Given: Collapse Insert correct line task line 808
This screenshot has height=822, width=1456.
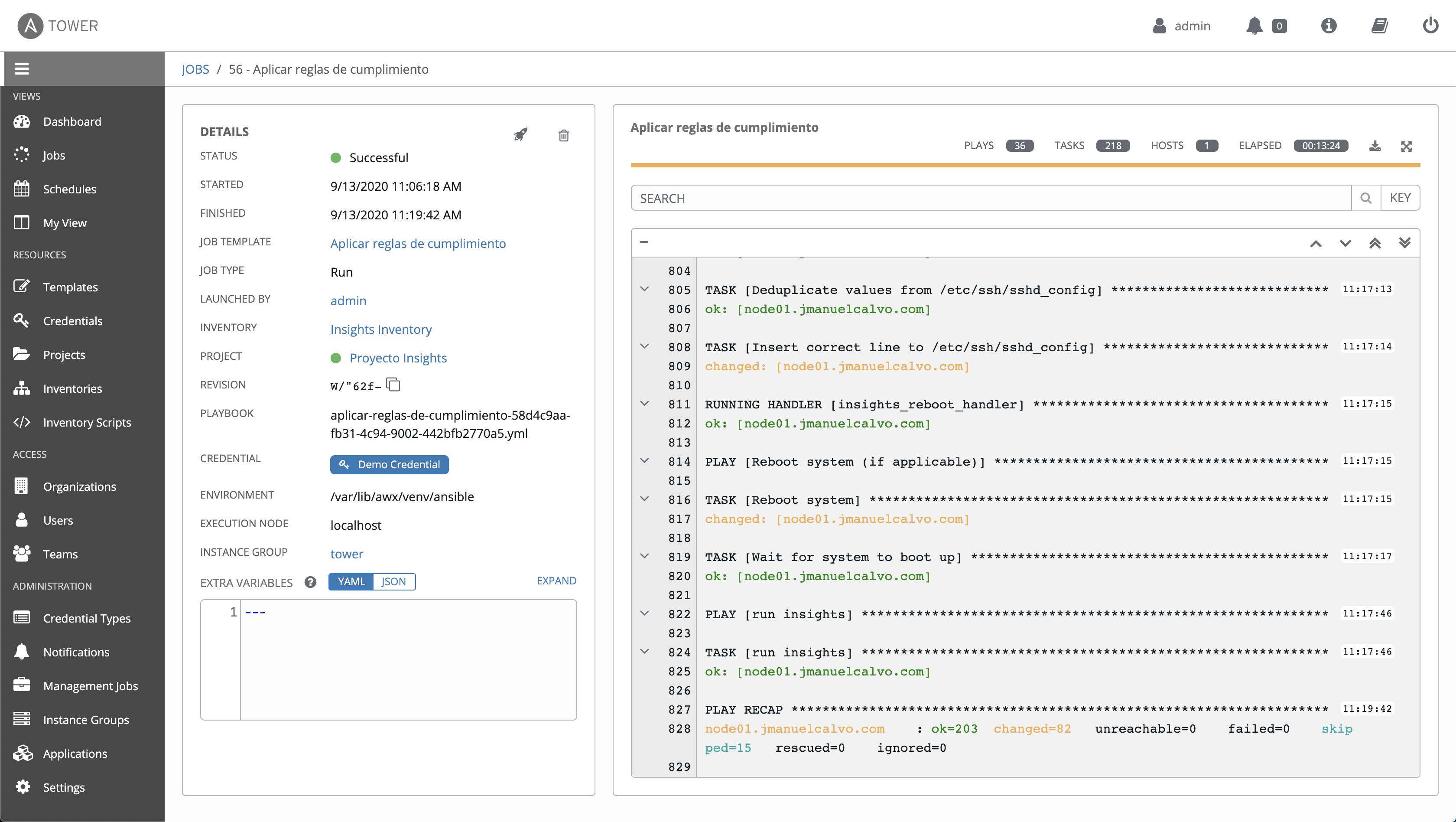Looking at the screenshot, I should point(644,346).
